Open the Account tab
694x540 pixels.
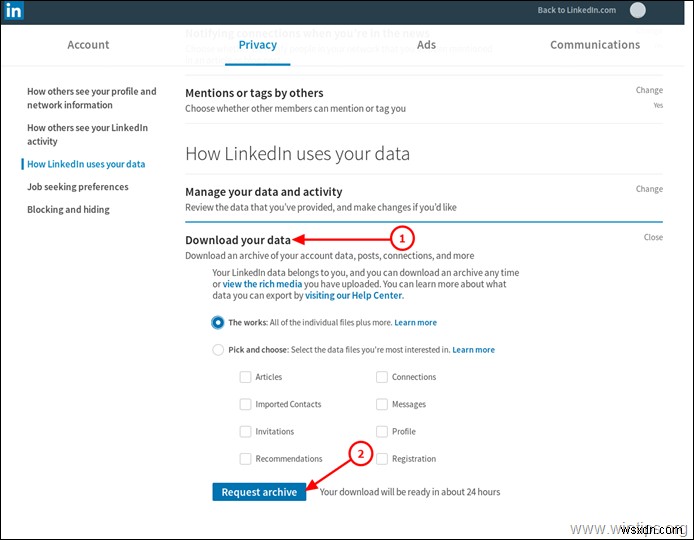88,45
